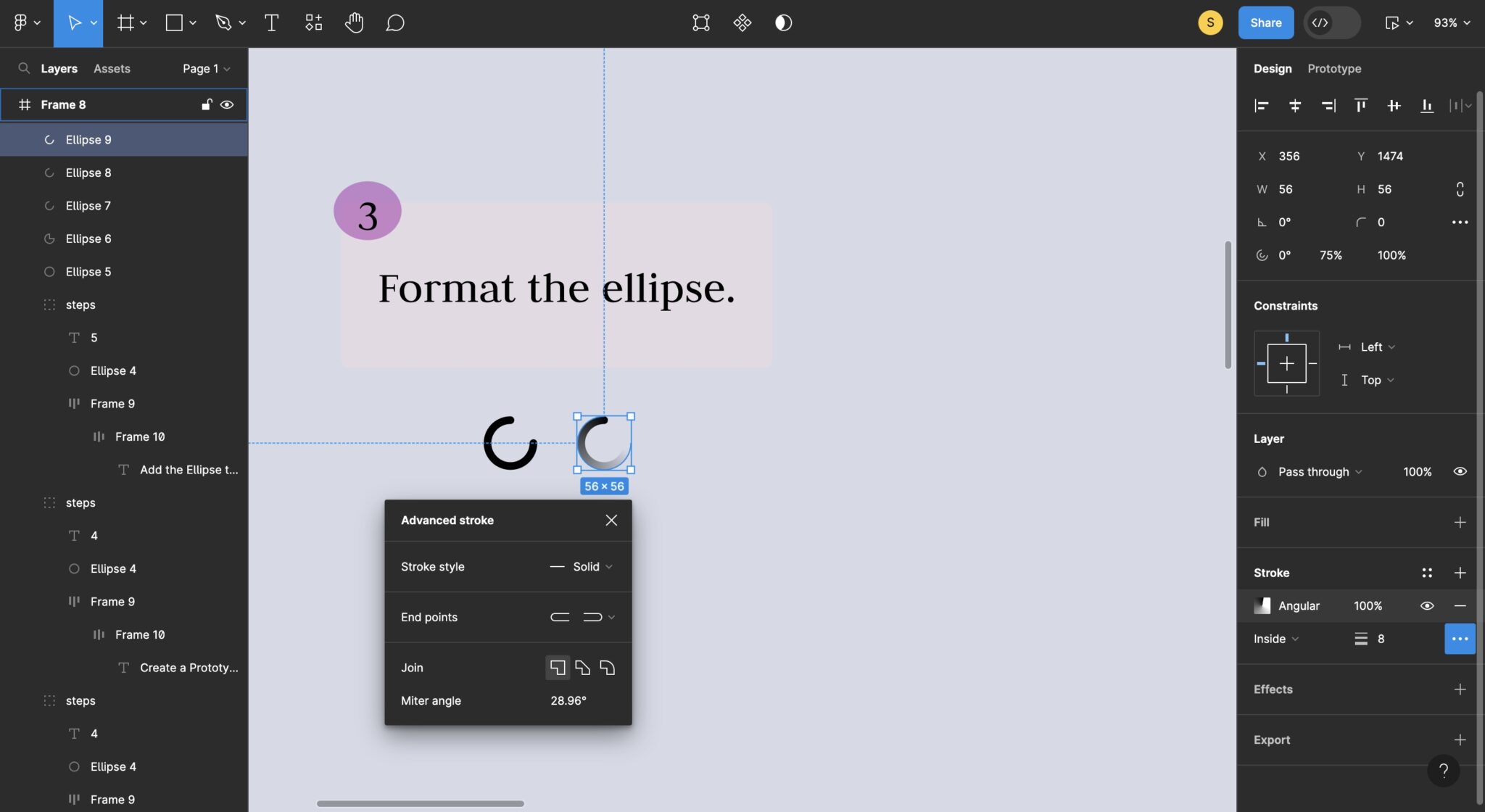
Task: Open the Page 1 dropdown
Action: click(205, 68)
